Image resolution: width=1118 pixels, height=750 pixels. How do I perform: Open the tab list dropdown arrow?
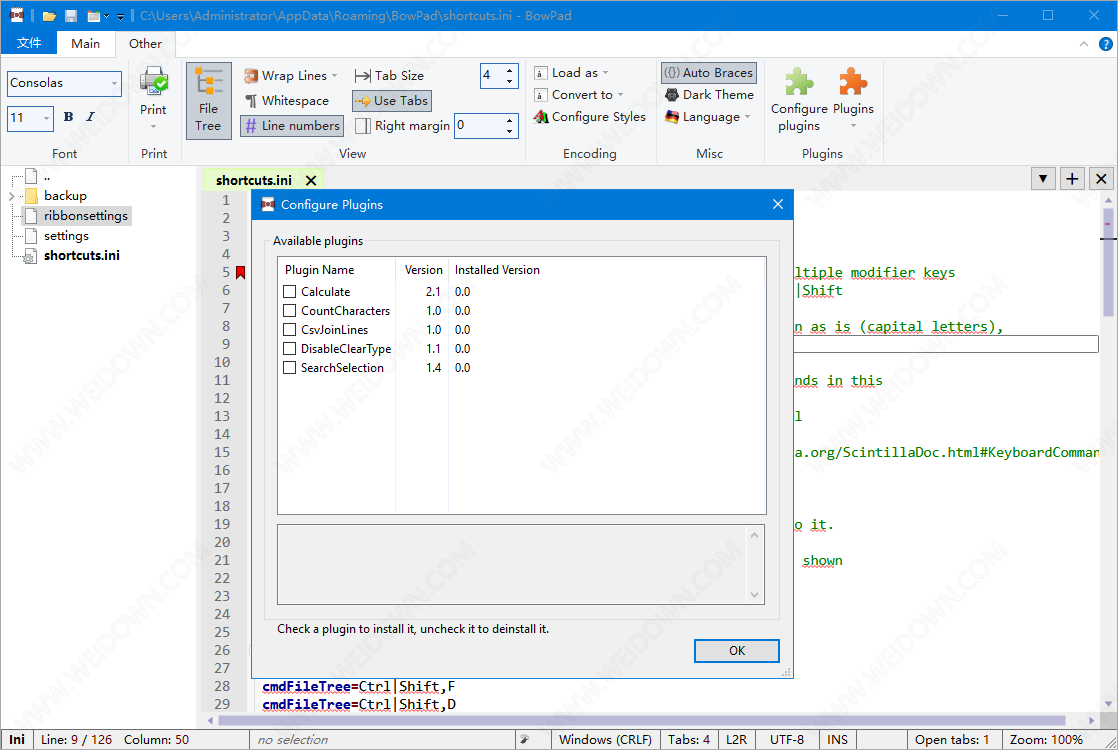1042,179
